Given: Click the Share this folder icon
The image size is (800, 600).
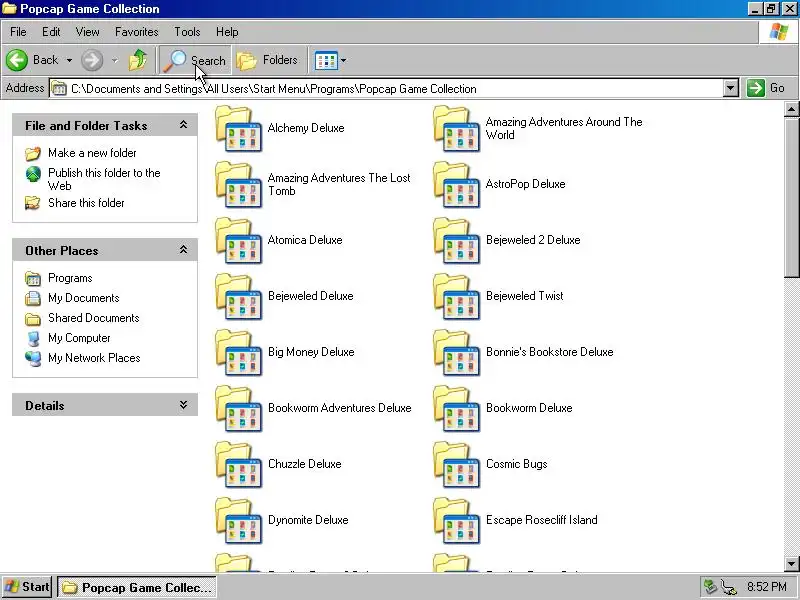Looking at the screenshot, I should (x=33, y=203).
